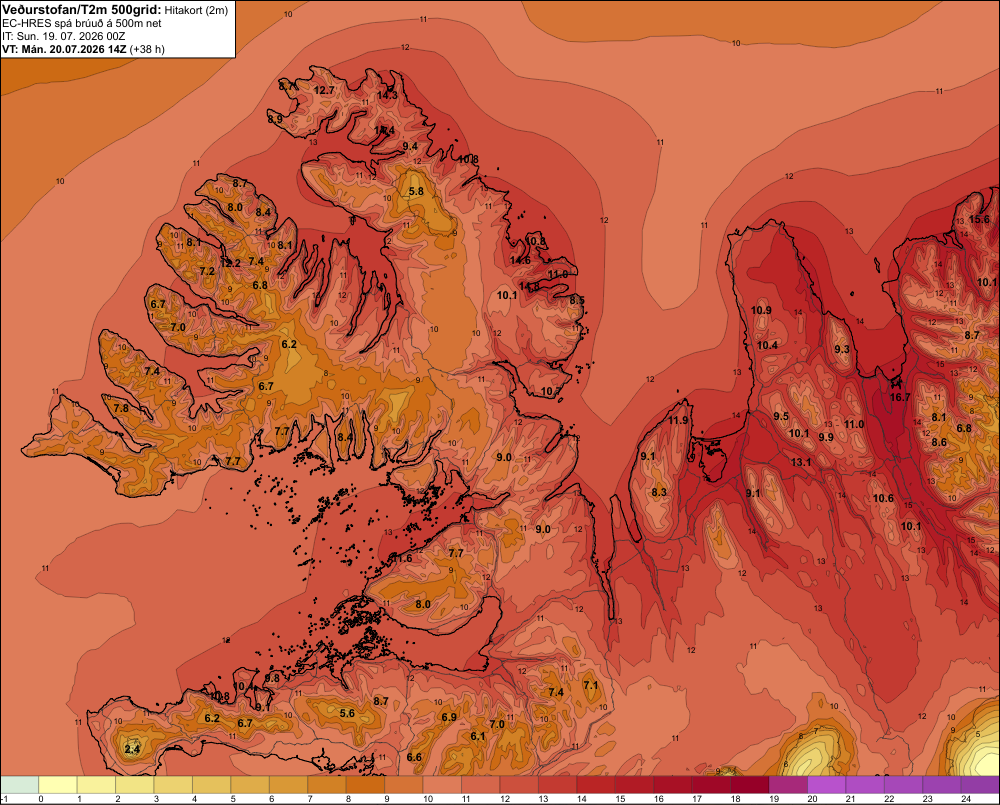Click the 13.1 temperature label
This screenshot has height=805, width=1000.
pyautogui.click(x=801, y=462)
